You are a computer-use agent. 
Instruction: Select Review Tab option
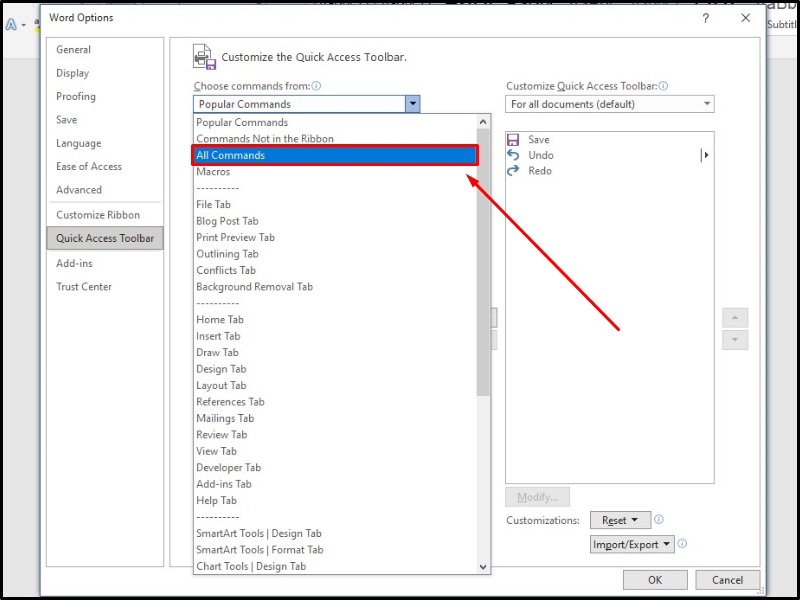coord(335,435)
